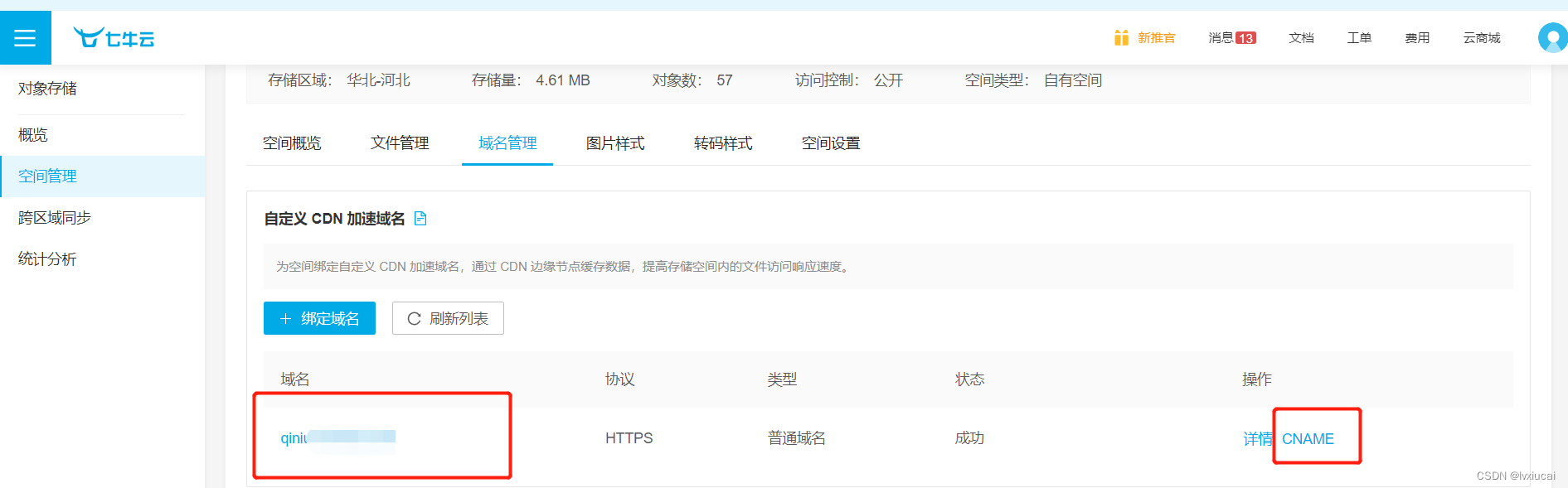The width and height of the screenshot is (1568, 488).
Task: Click the 自有空间 space type value
Action: tap(1073, 80)
